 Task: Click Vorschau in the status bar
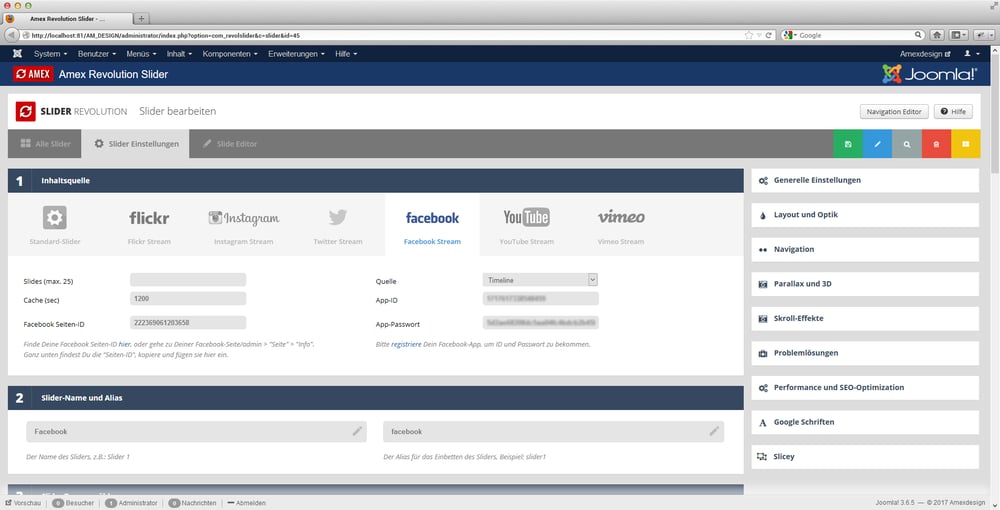tap(23, 503)
